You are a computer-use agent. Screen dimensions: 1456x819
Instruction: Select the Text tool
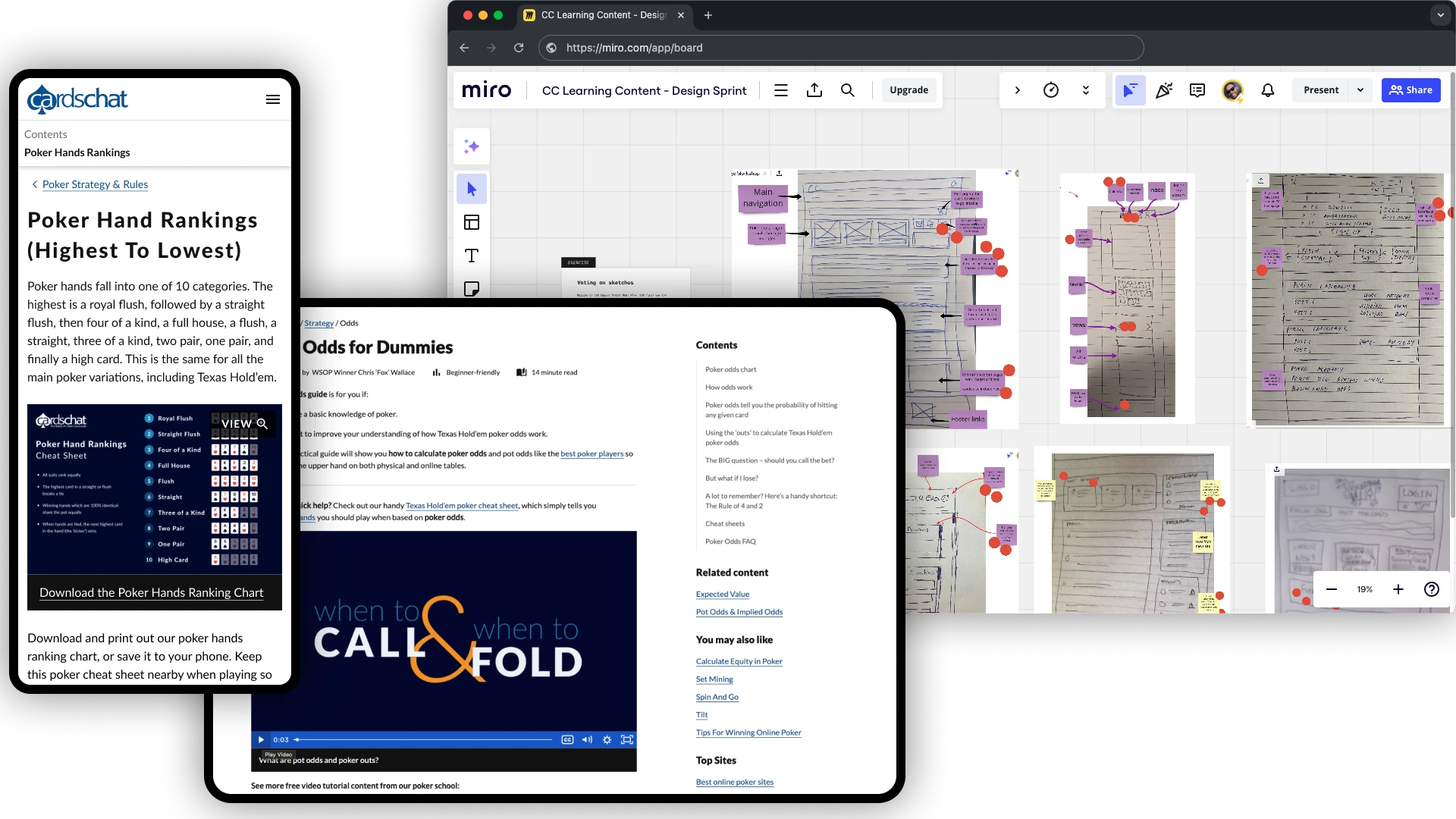point(472,256)
